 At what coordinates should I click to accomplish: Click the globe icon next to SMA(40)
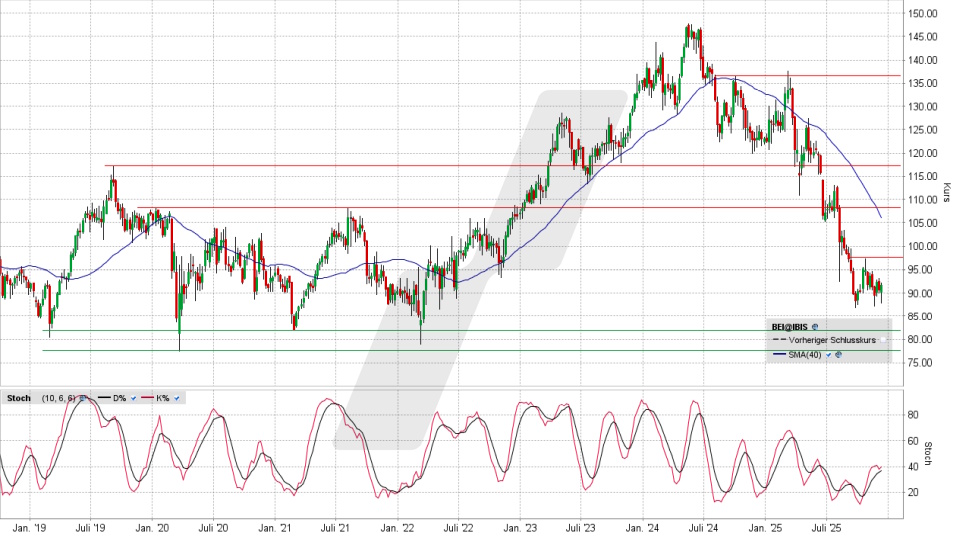point(839,354)
